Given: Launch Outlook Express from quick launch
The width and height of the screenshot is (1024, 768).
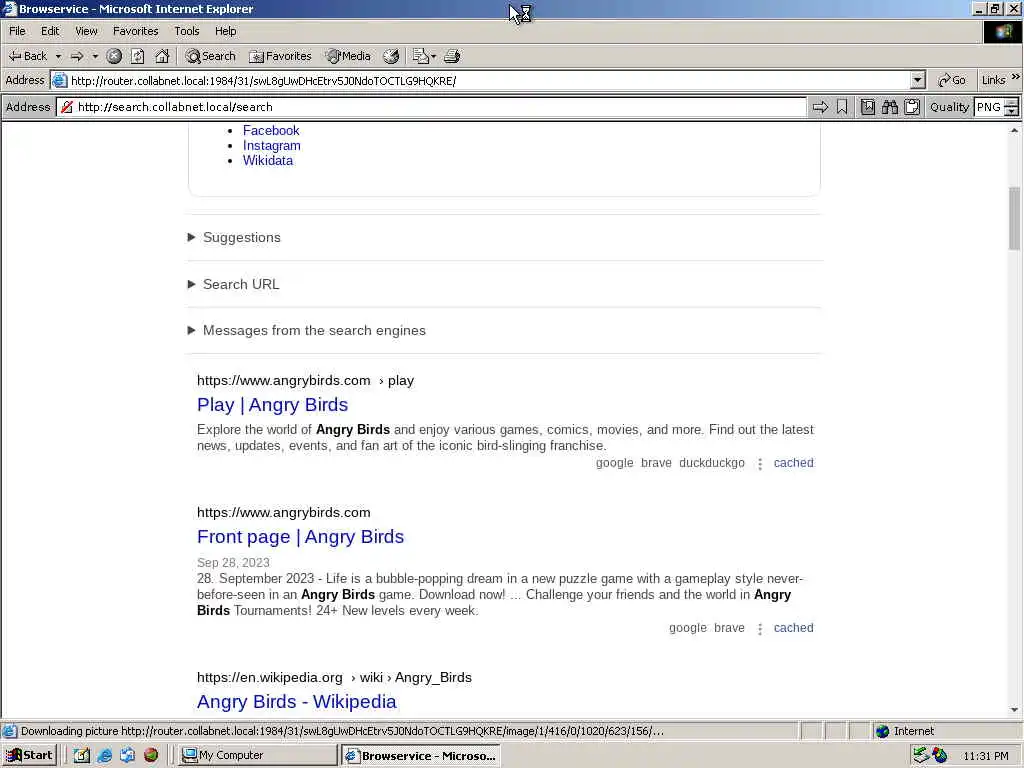Looking at the screenshot, I should [x=127, y=756].
